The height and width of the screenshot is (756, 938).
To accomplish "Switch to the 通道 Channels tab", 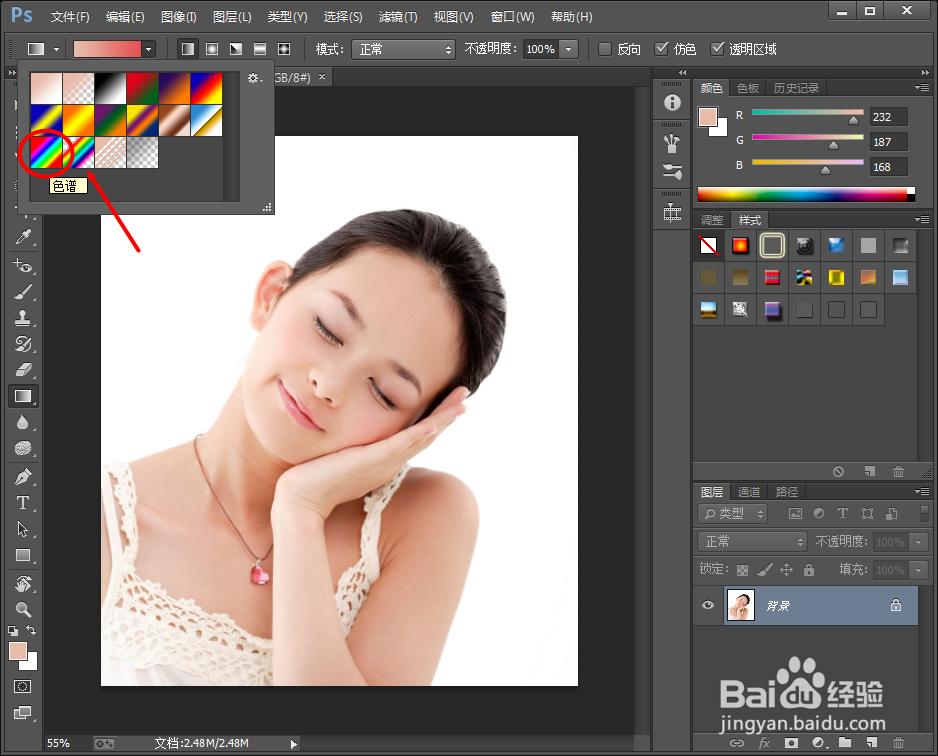I will (748, 491).
